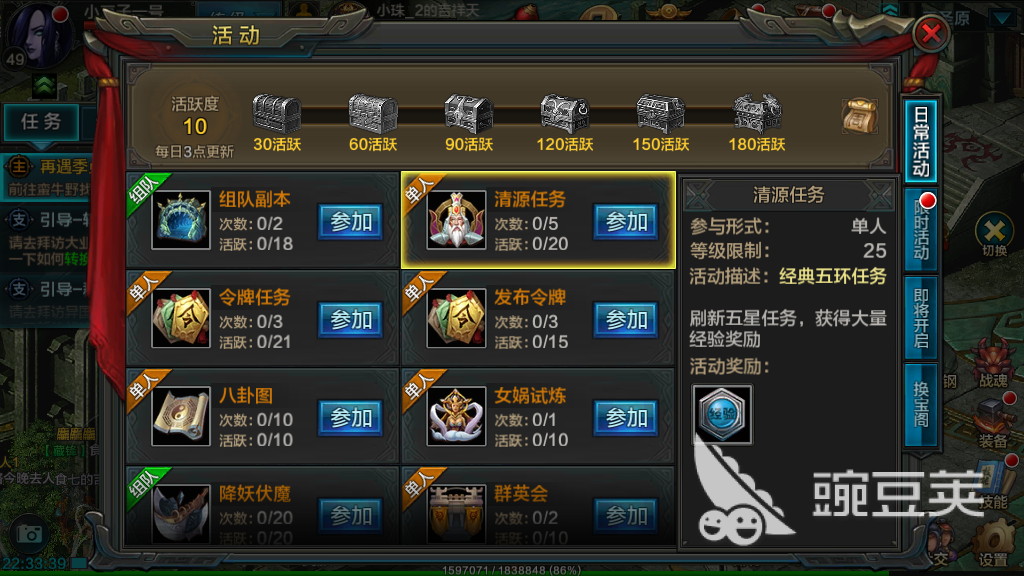The height and width of the screenshot is (576, 1024).
Task: Select the 发布令牌 activity card
Action: (x=538, y=318)
